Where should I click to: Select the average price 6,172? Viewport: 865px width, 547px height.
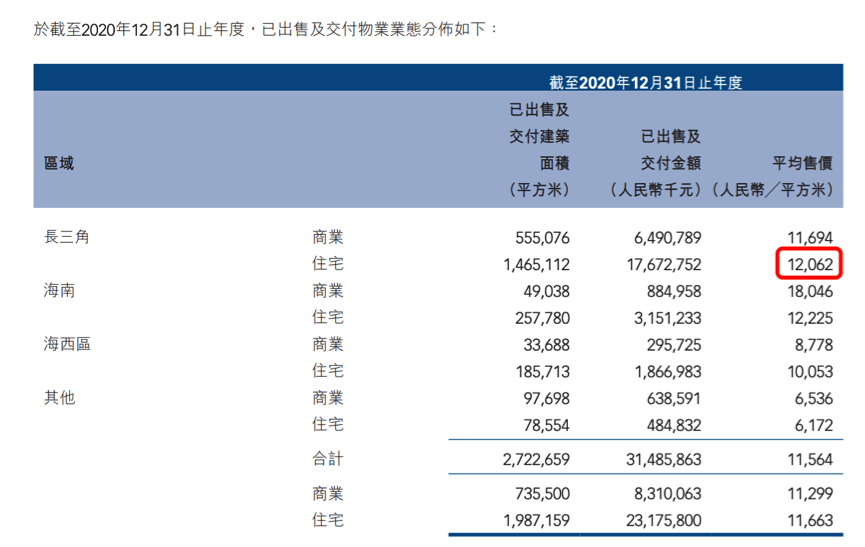[814, 425]
